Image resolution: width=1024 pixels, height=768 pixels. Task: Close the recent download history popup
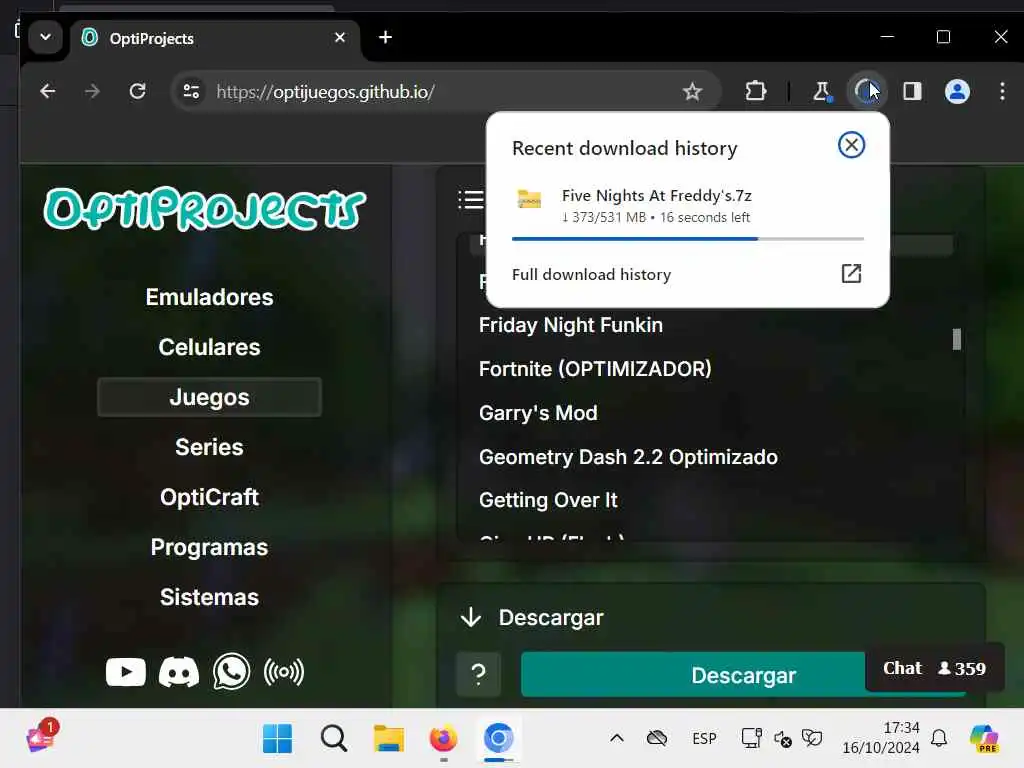tap(851, 145)
